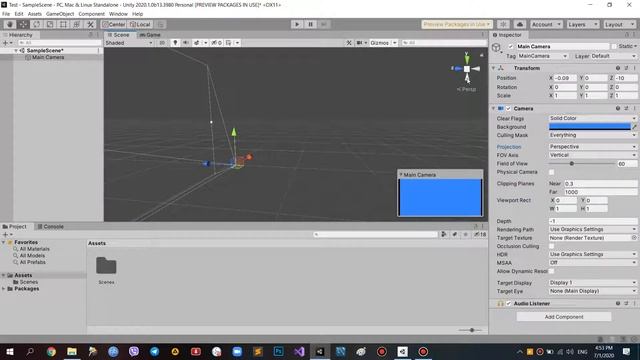This screenshot has width=640, height=360.
Task: Collapse the Transform component
Action: [493, 68]
